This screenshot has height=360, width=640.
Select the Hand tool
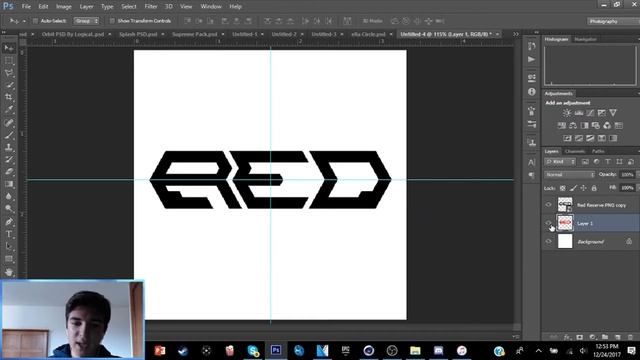[9, 271]
